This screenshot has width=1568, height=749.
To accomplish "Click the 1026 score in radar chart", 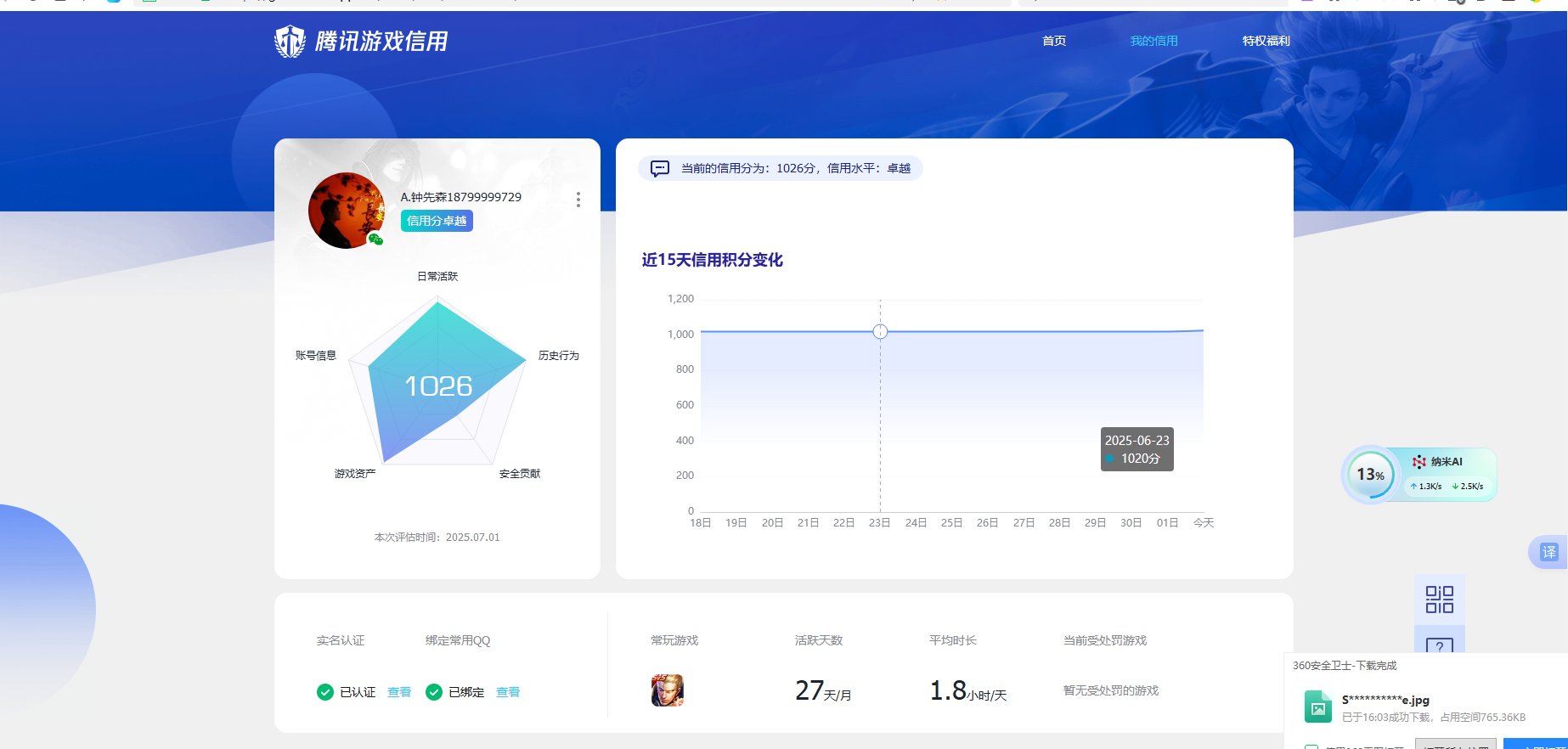I will click(438, 386).
